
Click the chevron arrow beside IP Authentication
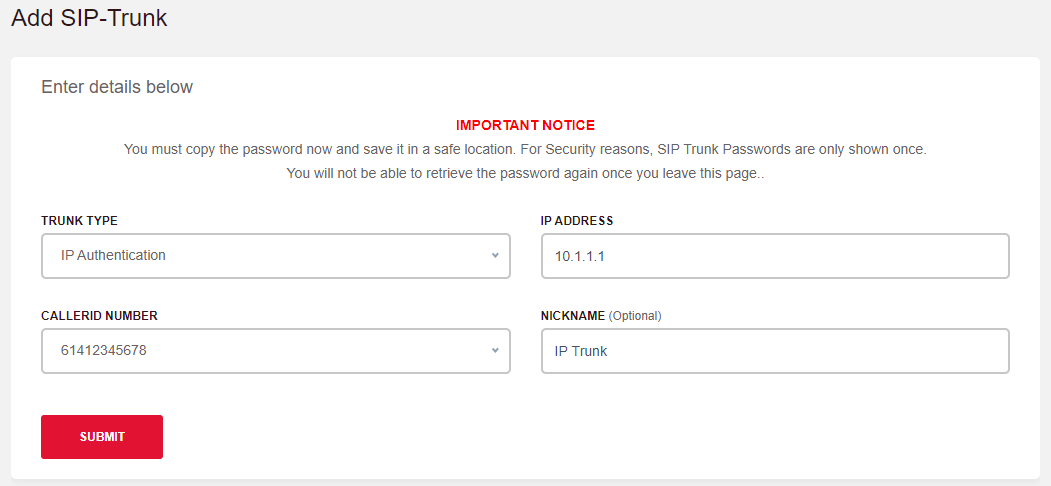(494, 256)
